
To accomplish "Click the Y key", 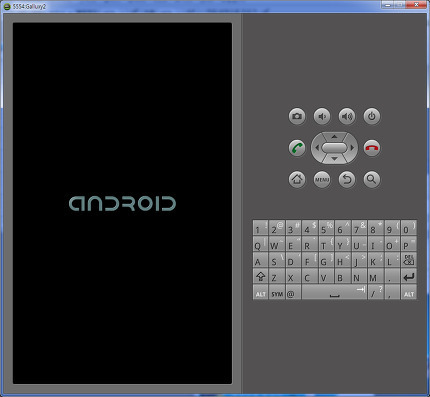I will click(343, 244).
